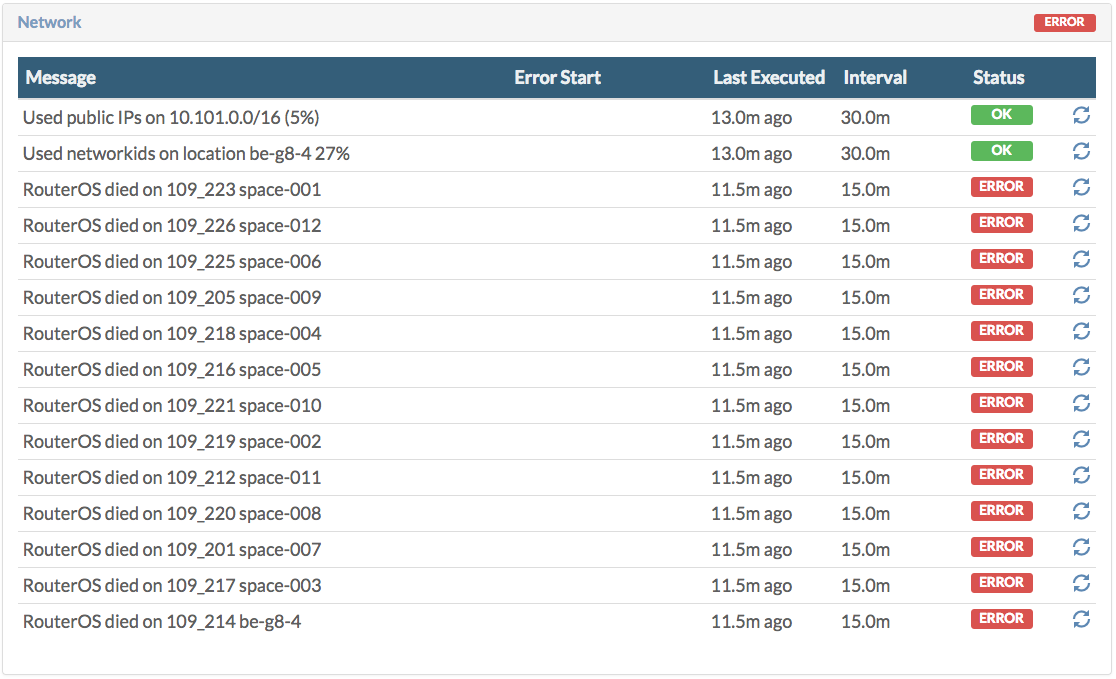Click the Status column header
This screenshot has width=1116, height=679.
coord(998,78)
